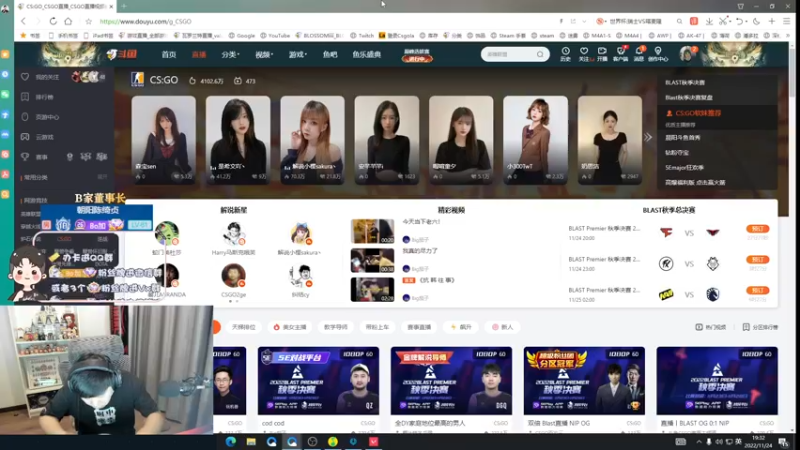Expand the 游戏 dropdown menu
Screen dimensions: 800x450
pos(297,55)
